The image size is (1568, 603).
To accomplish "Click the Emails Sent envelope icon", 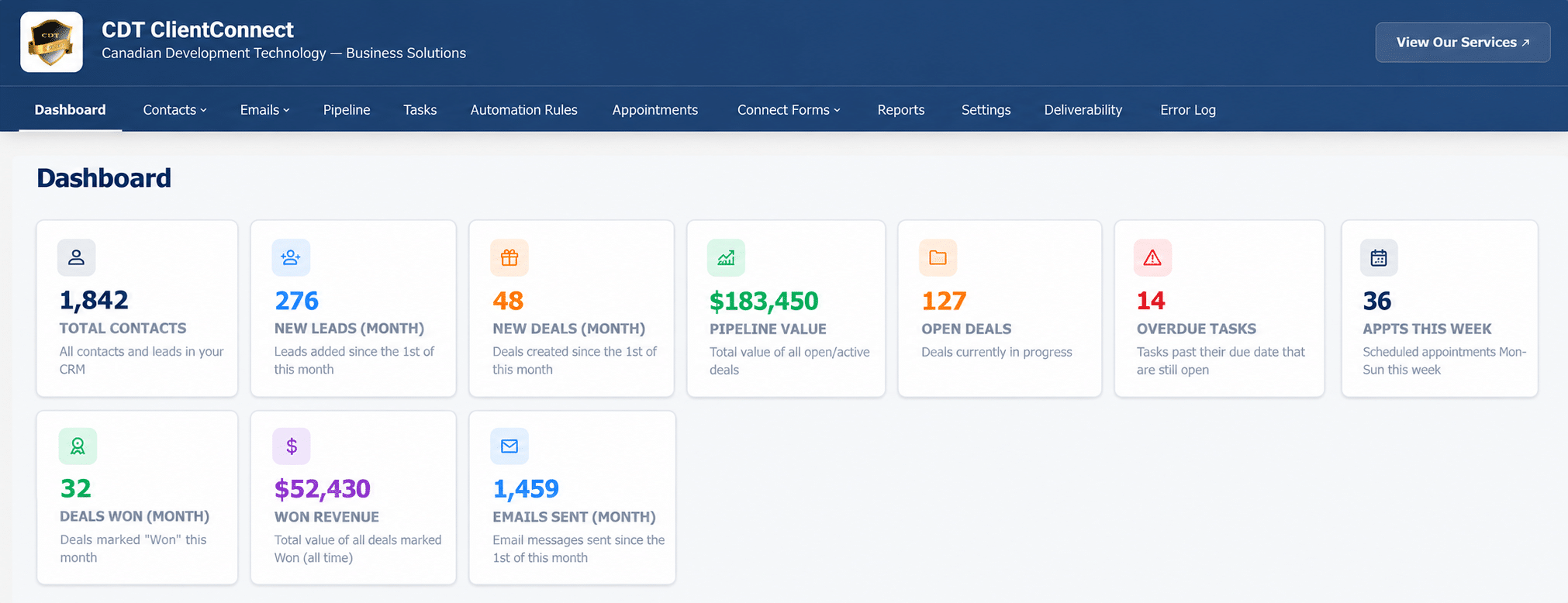I will 509,446.
